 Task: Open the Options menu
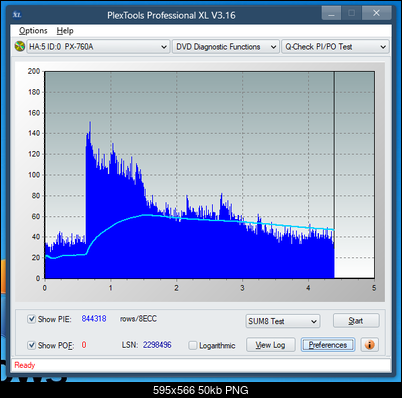pyautogui.click(x=33, y=31)
